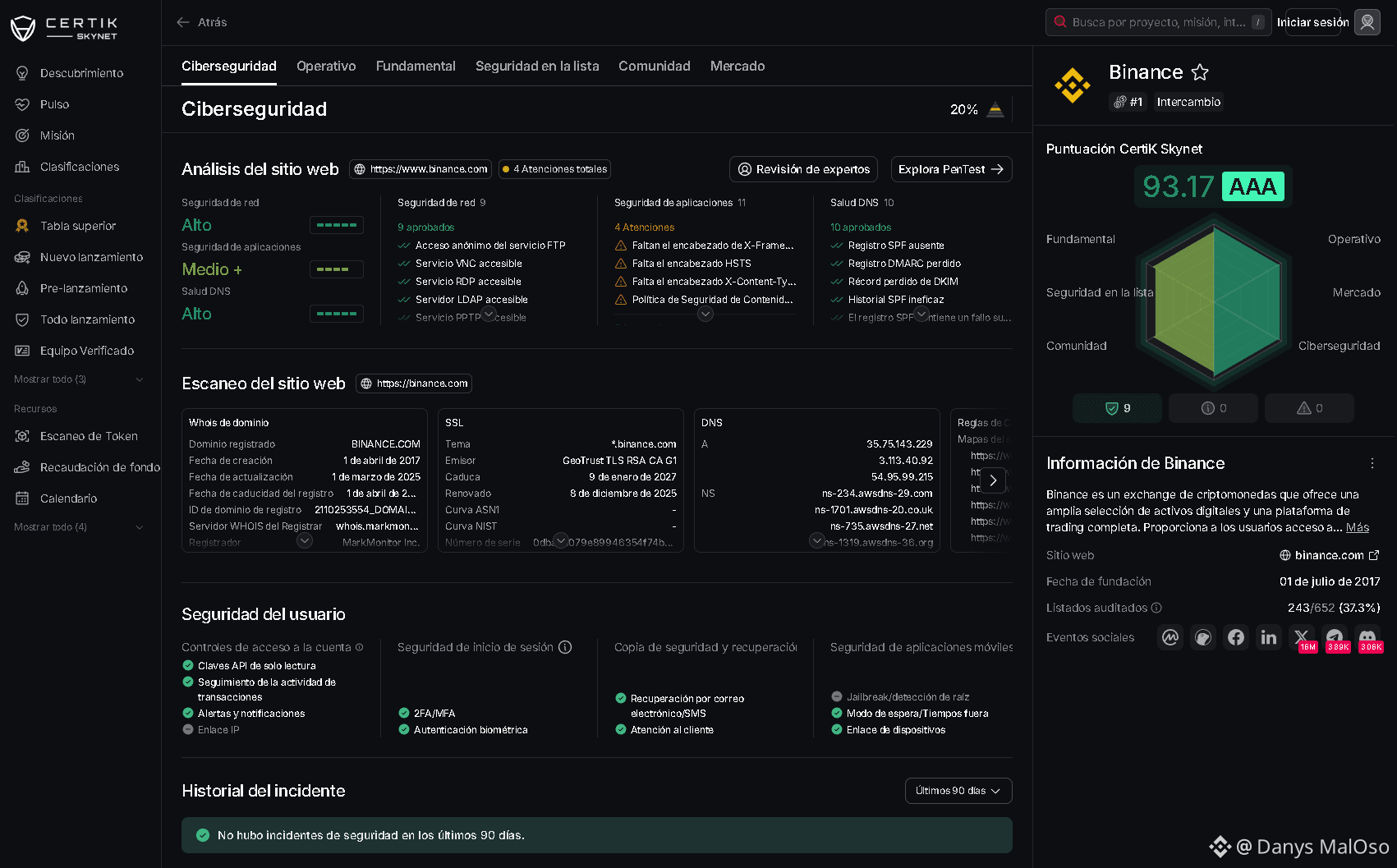1397x868 pixels.
Task: Click the project search field
Action: pos(1158,22)
